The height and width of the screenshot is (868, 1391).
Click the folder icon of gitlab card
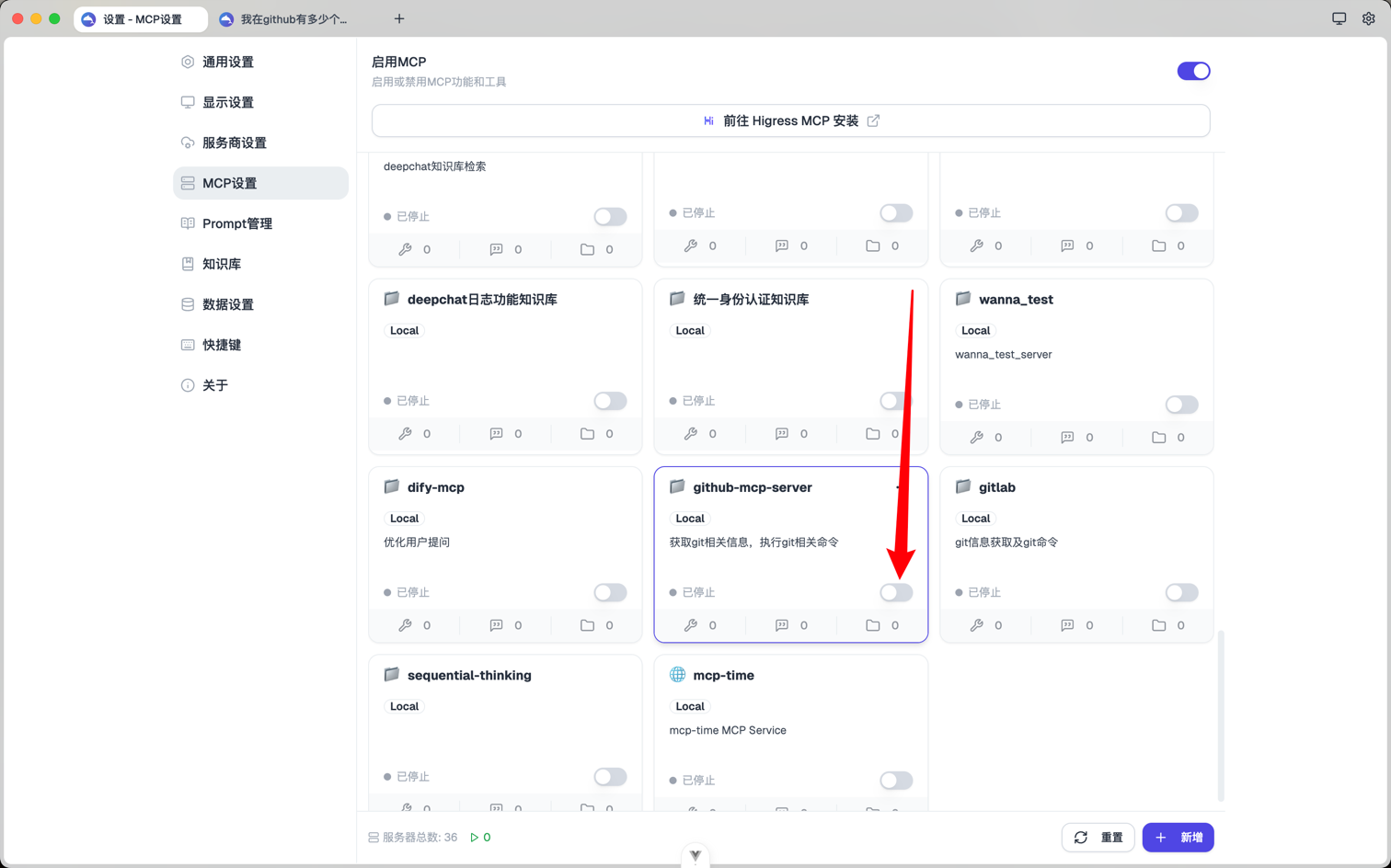pos(963,486)
